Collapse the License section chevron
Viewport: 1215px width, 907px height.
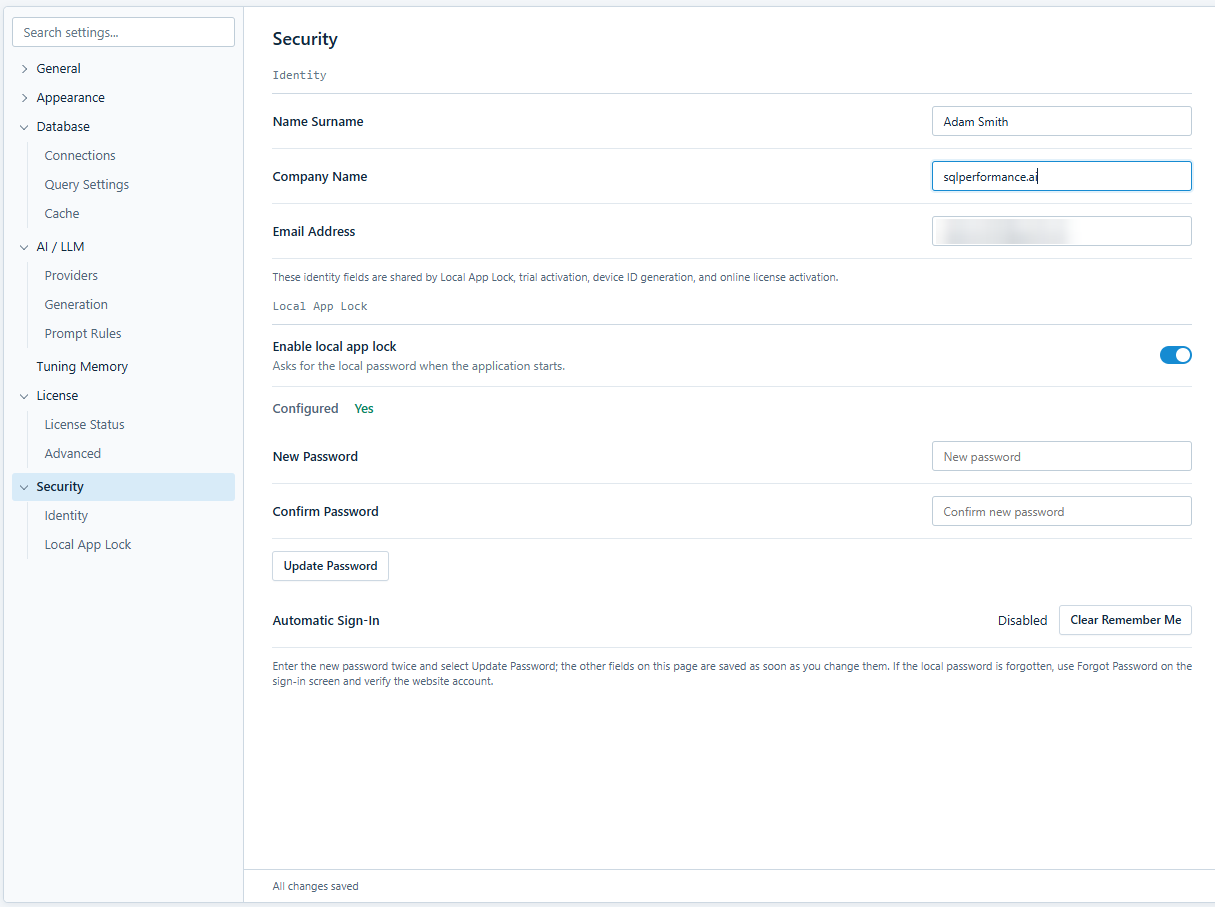click(x=24, y=396)
